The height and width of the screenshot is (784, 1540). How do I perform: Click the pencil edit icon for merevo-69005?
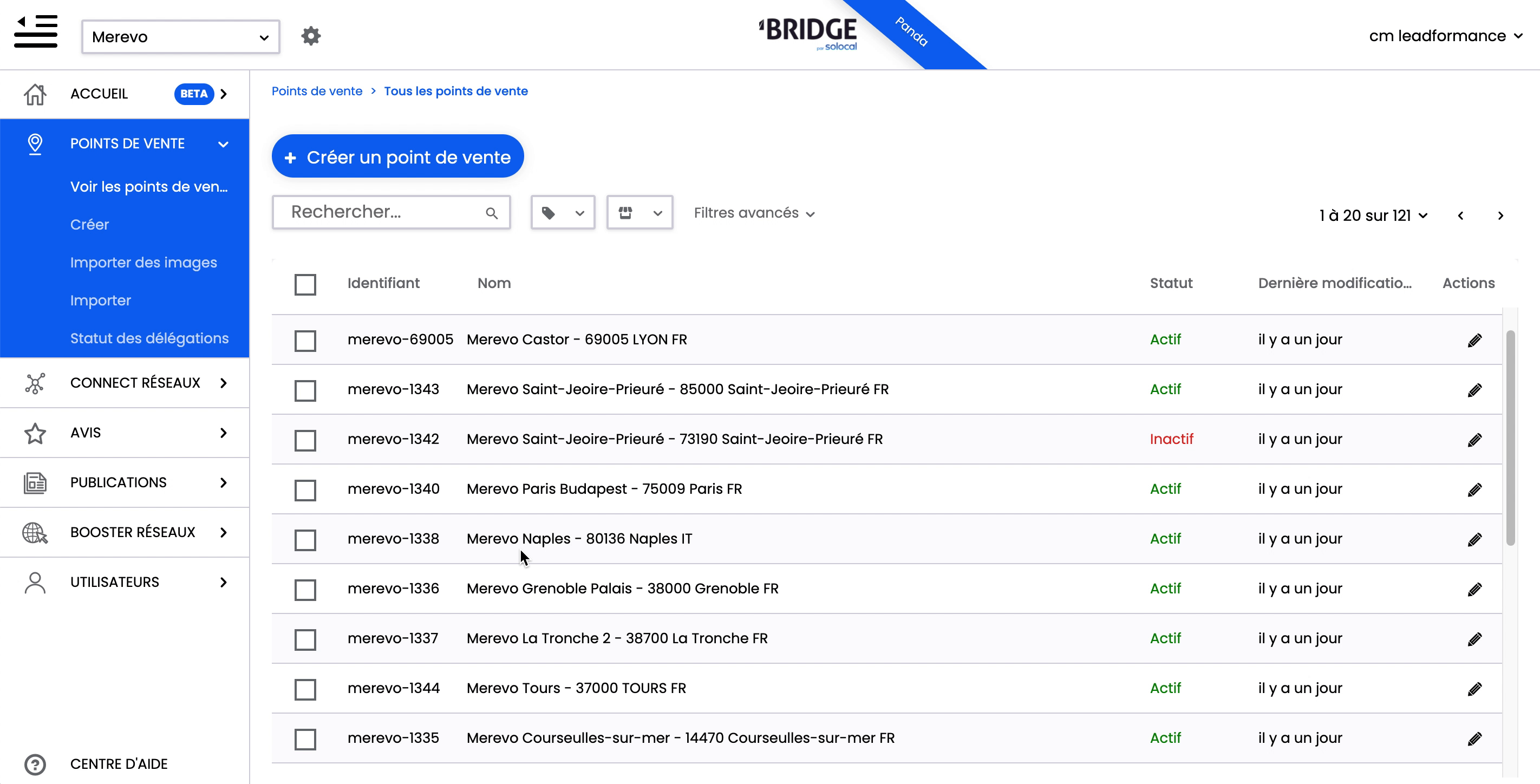click(1474, 341)
